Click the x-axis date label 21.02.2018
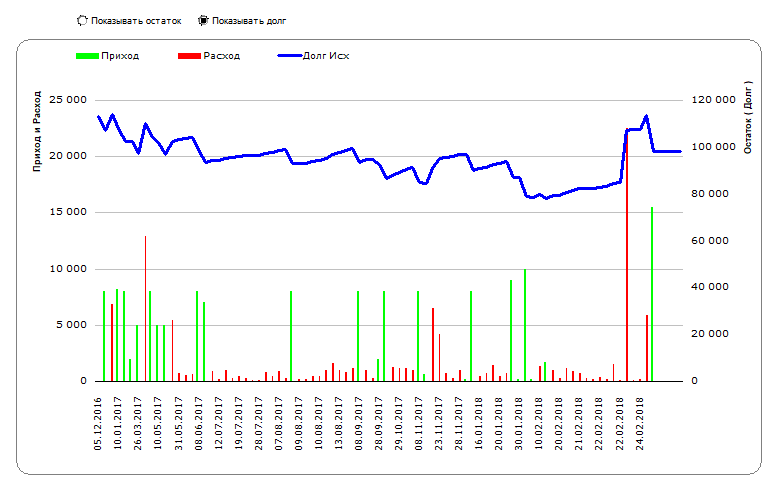 coord(579,424)
